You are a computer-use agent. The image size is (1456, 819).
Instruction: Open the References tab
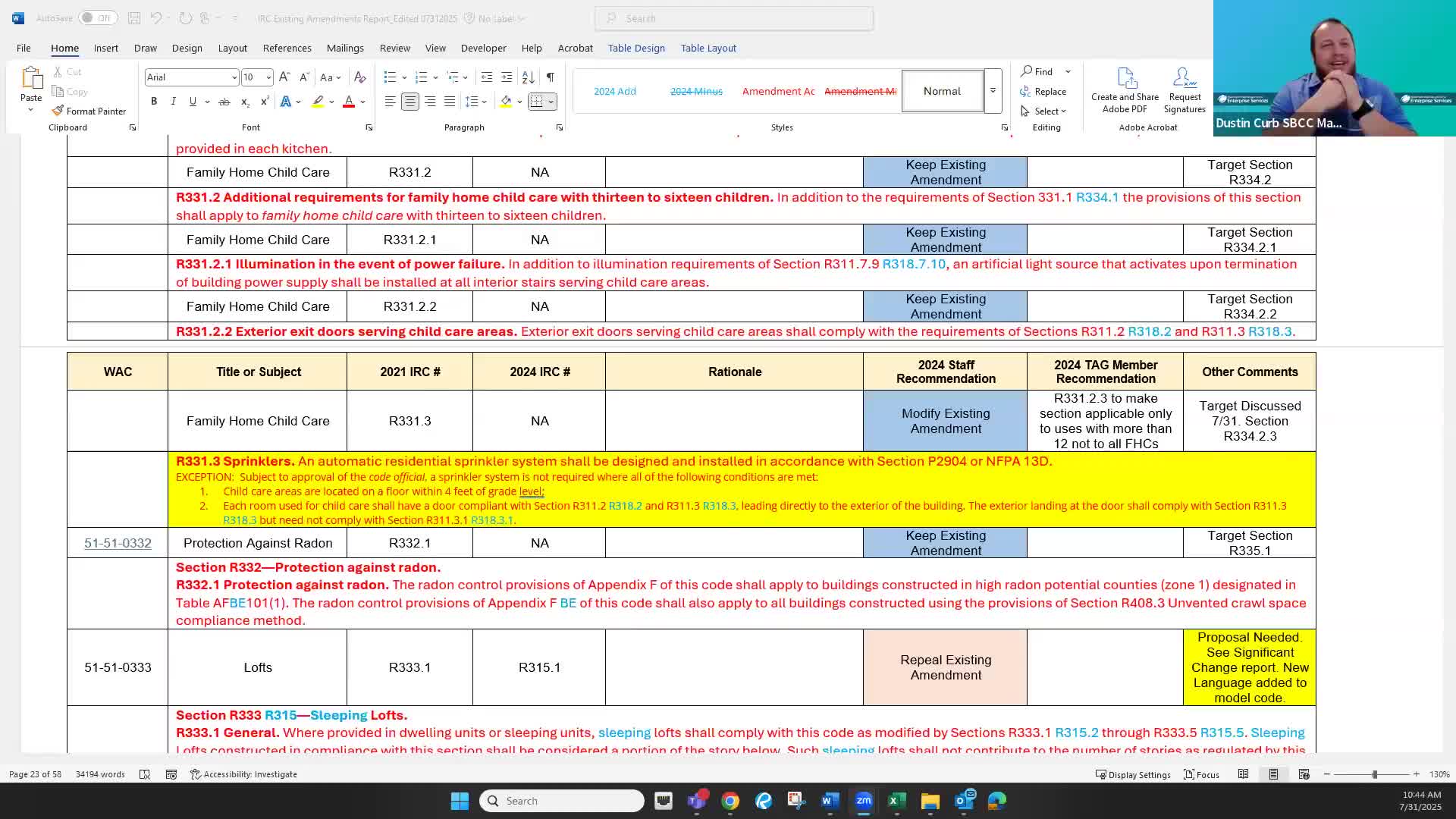point(287,48)
